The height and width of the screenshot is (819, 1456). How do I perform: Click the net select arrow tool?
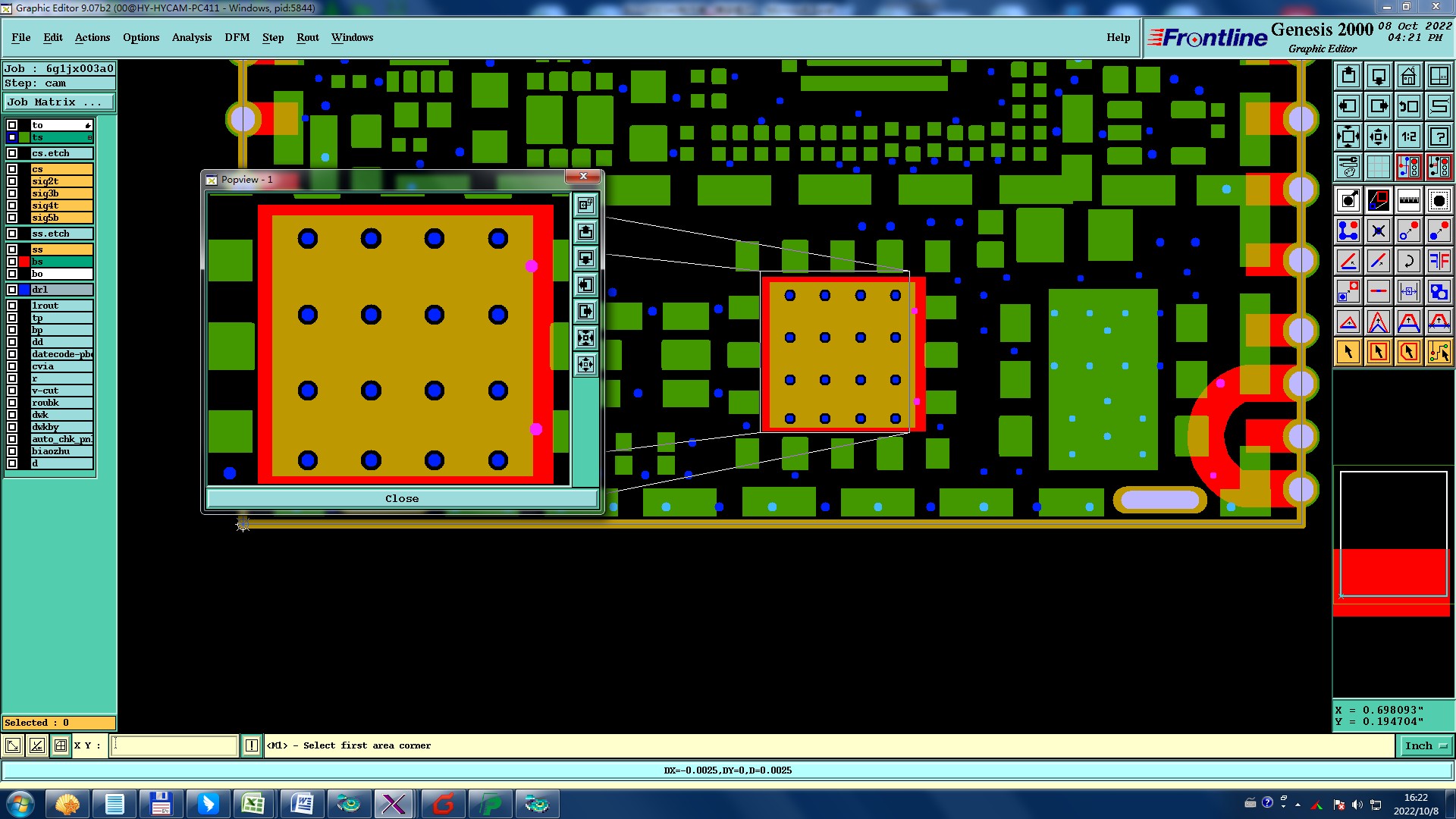point(1439,352)
